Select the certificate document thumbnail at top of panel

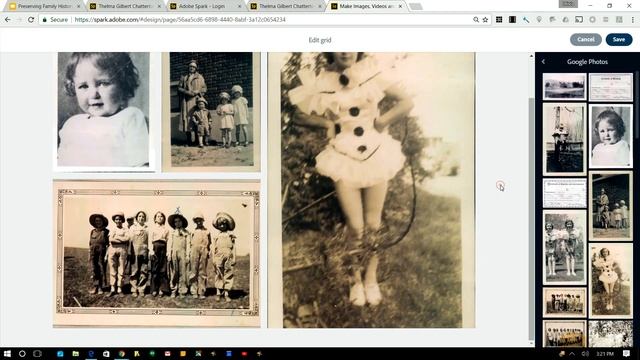click(x=611, y=87)
